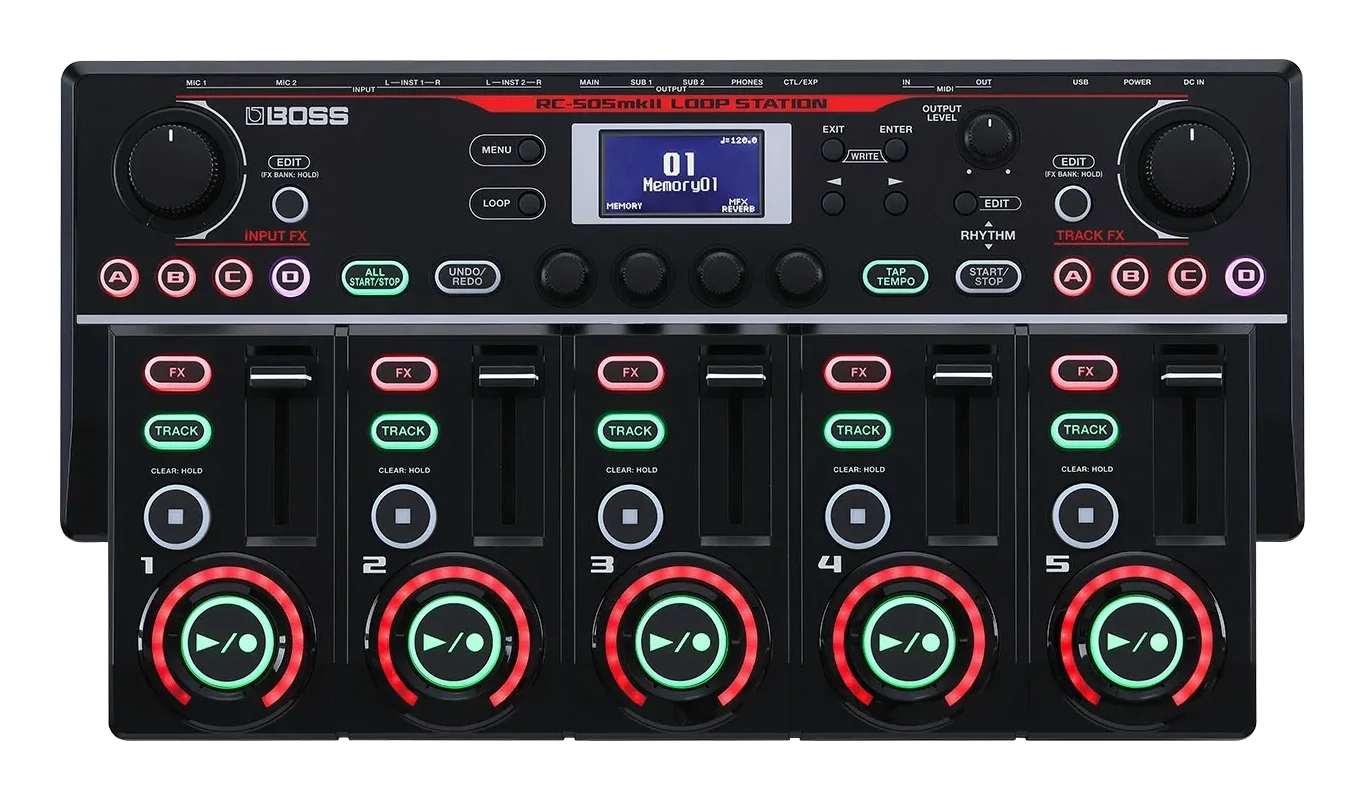Image resolution: width=1360 pixels, height=812 pixels.
Task: Select the purple Track FX button D
Action: (1244, 277)
